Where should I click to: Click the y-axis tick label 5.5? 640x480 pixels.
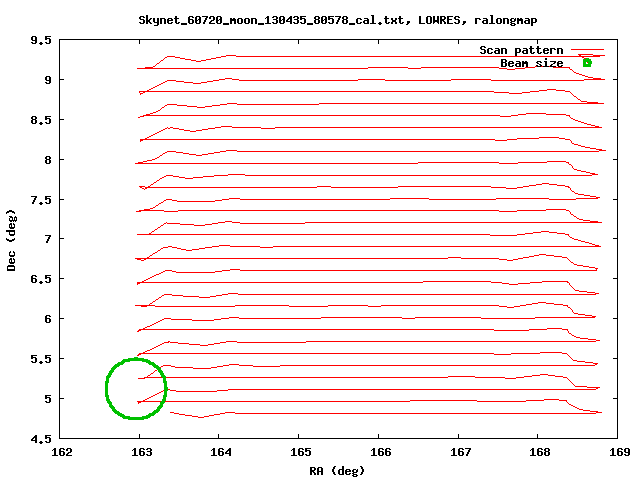(x=41, y=359)
